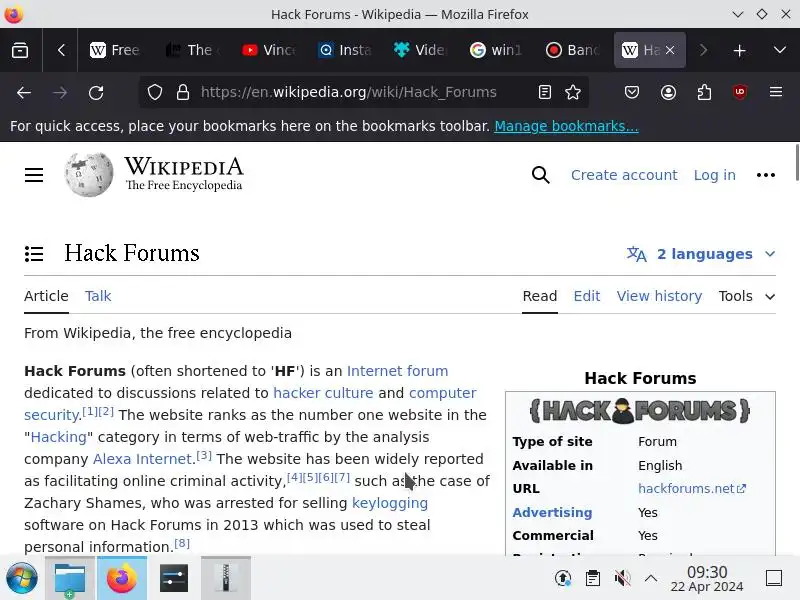This screenshot has width=800, height=600.
Task: Open Firefox View icon in tab bar
Action: 20,50
